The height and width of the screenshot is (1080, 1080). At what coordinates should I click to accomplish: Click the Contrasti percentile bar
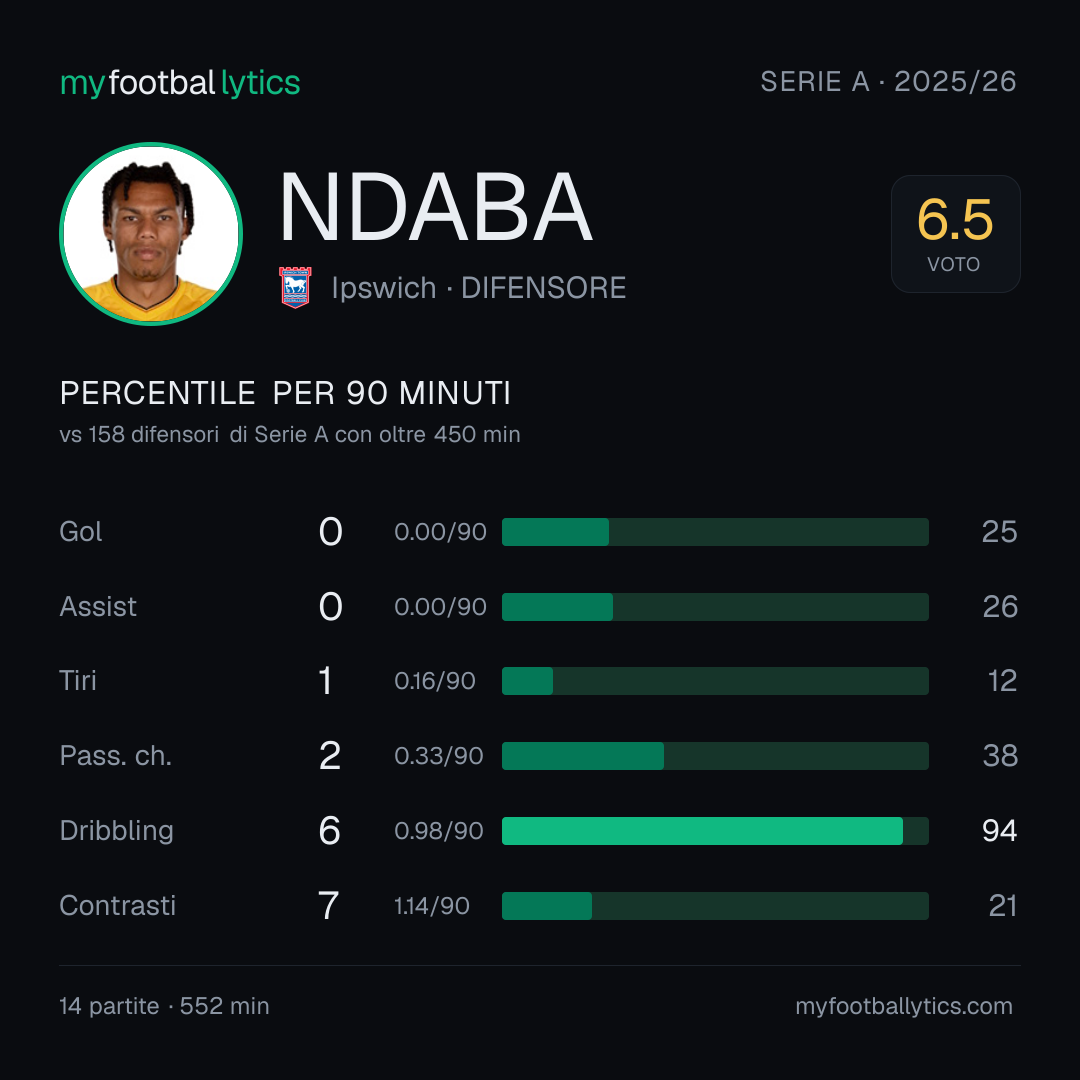coord(715,906)
